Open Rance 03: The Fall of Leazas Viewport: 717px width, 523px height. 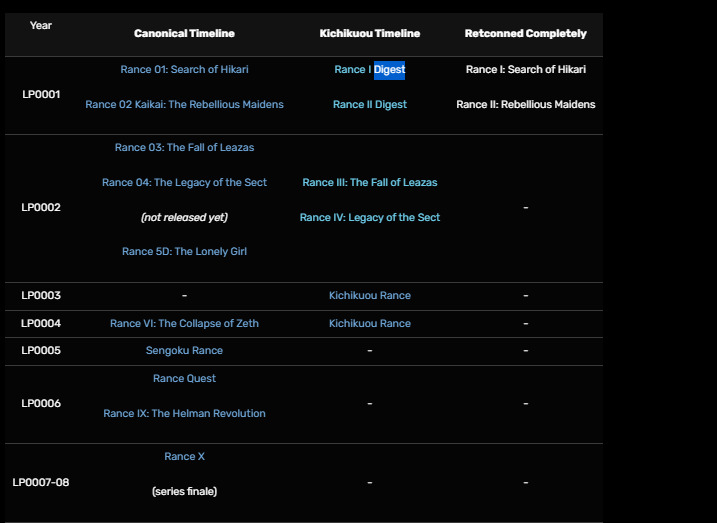point(184,148)
